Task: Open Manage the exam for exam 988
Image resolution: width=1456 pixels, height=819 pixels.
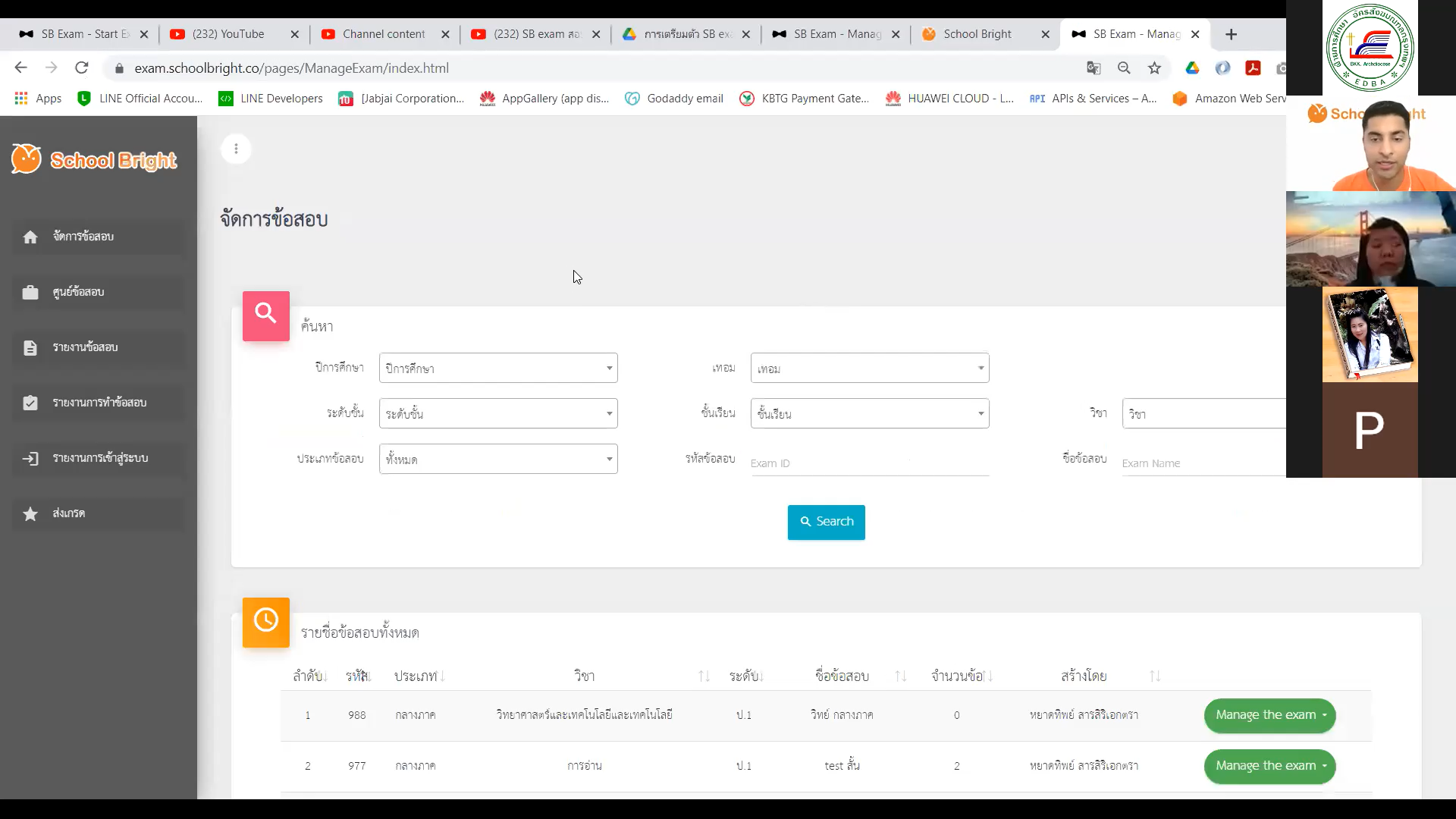Action: 1269,715
